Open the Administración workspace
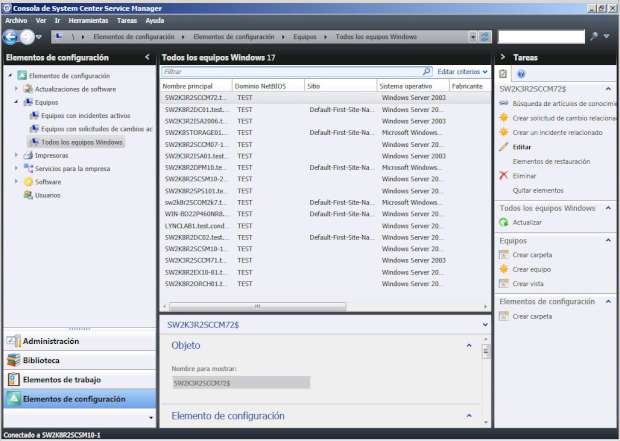Viewport: 620px width, 441px height. tap(50, 341)
